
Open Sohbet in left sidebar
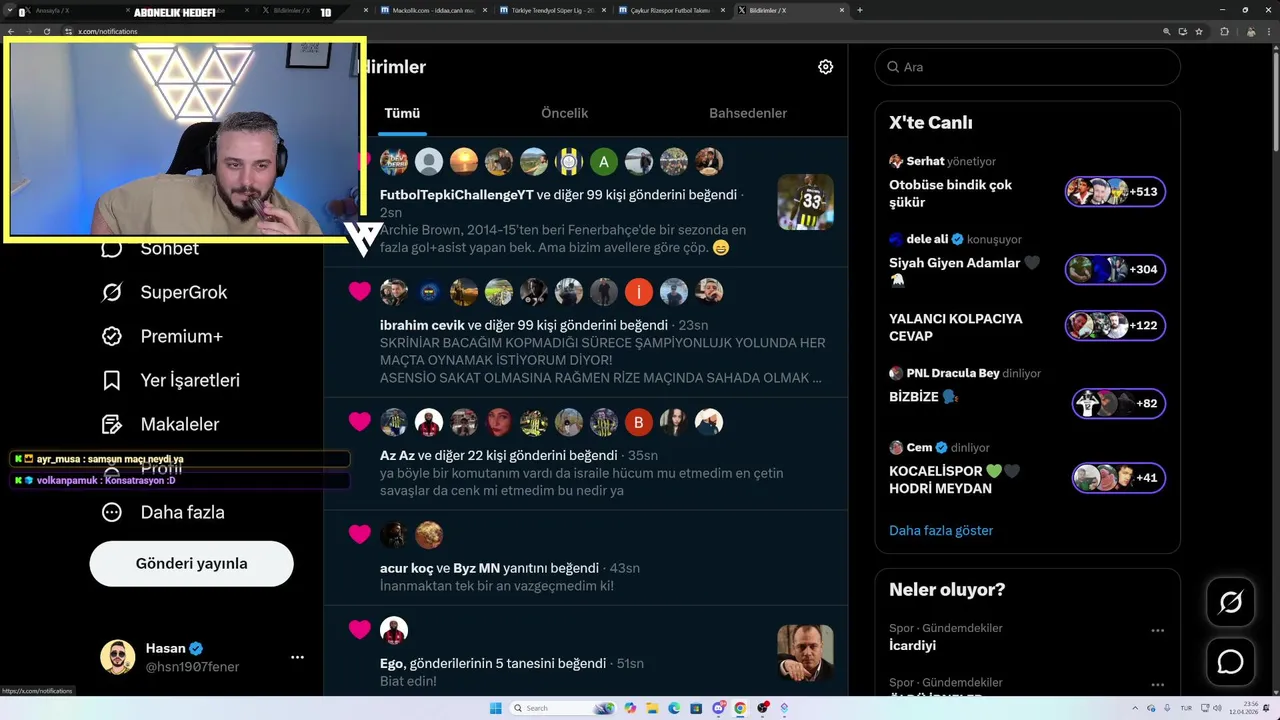pos(150,248)
